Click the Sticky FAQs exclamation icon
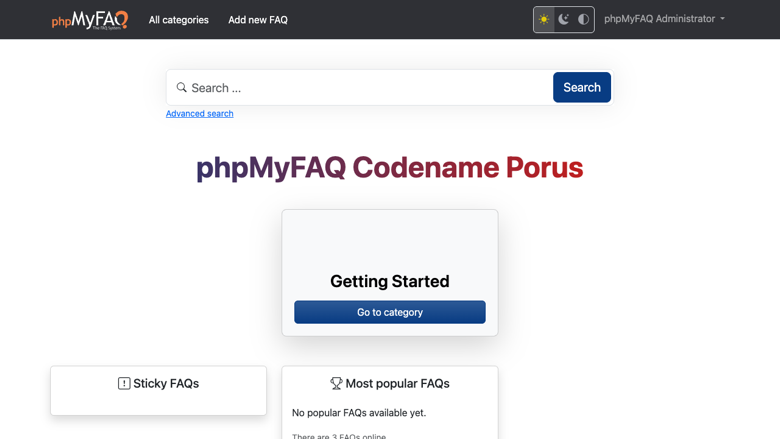780x439 pixels. click(124, 383)
